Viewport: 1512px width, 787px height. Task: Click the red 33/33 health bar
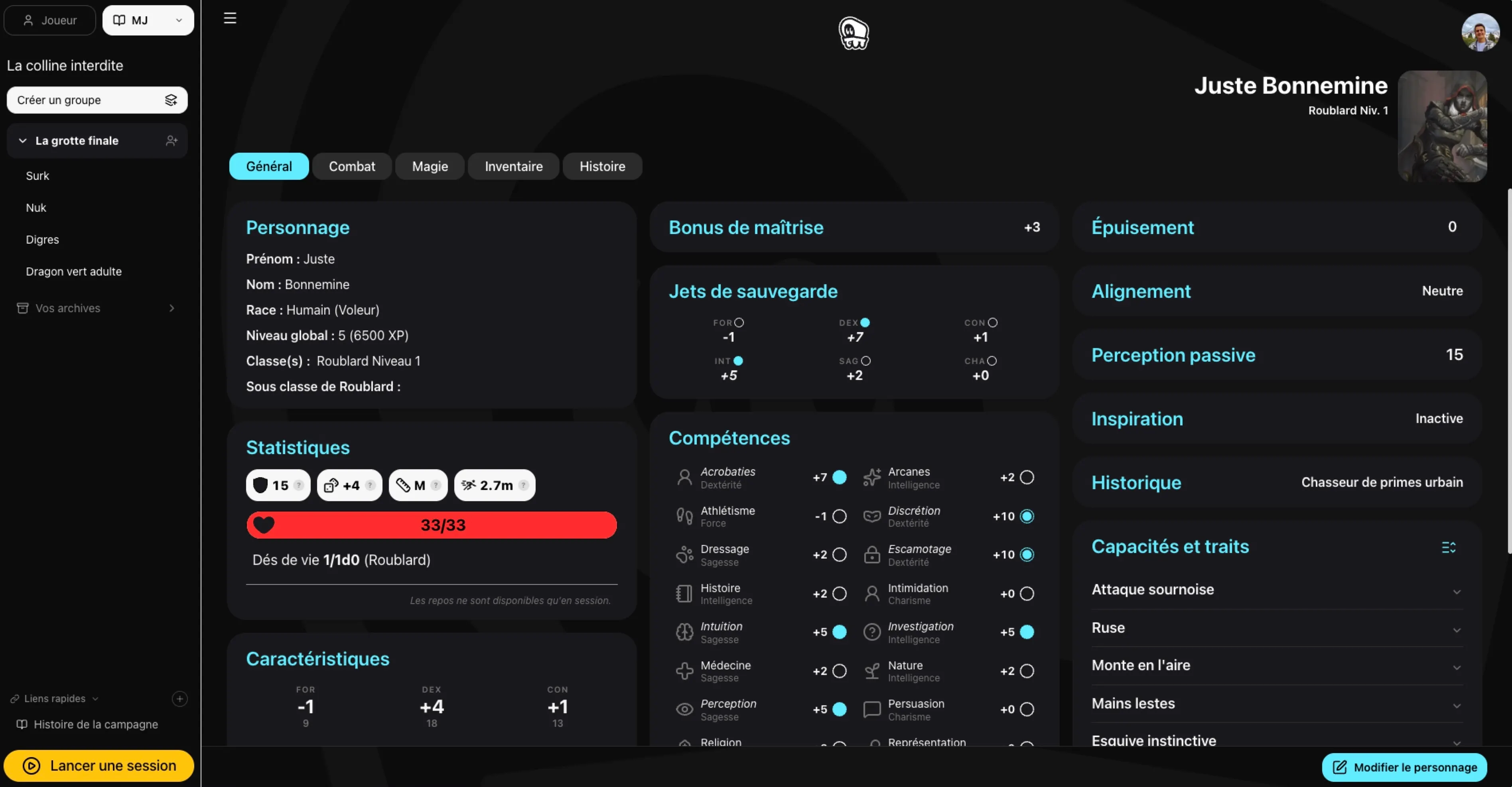click(432, 525)
